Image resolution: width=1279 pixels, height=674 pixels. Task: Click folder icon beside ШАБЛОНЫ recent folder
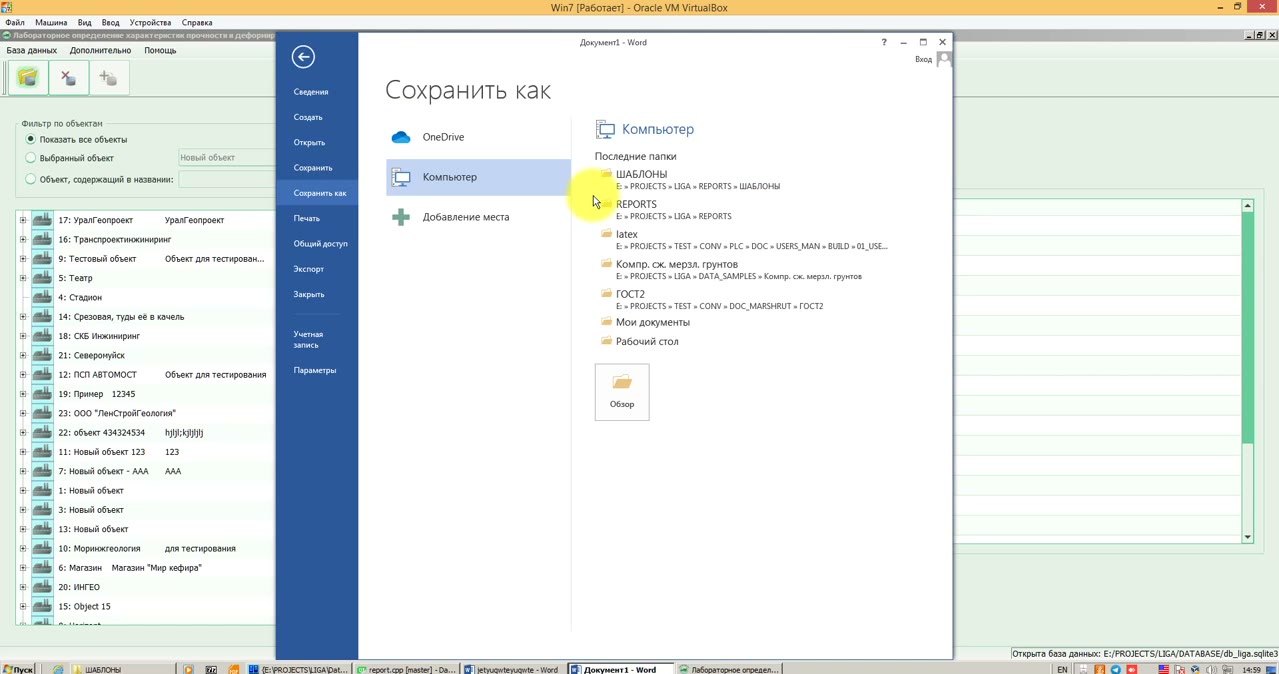click(x=606, y=174)
